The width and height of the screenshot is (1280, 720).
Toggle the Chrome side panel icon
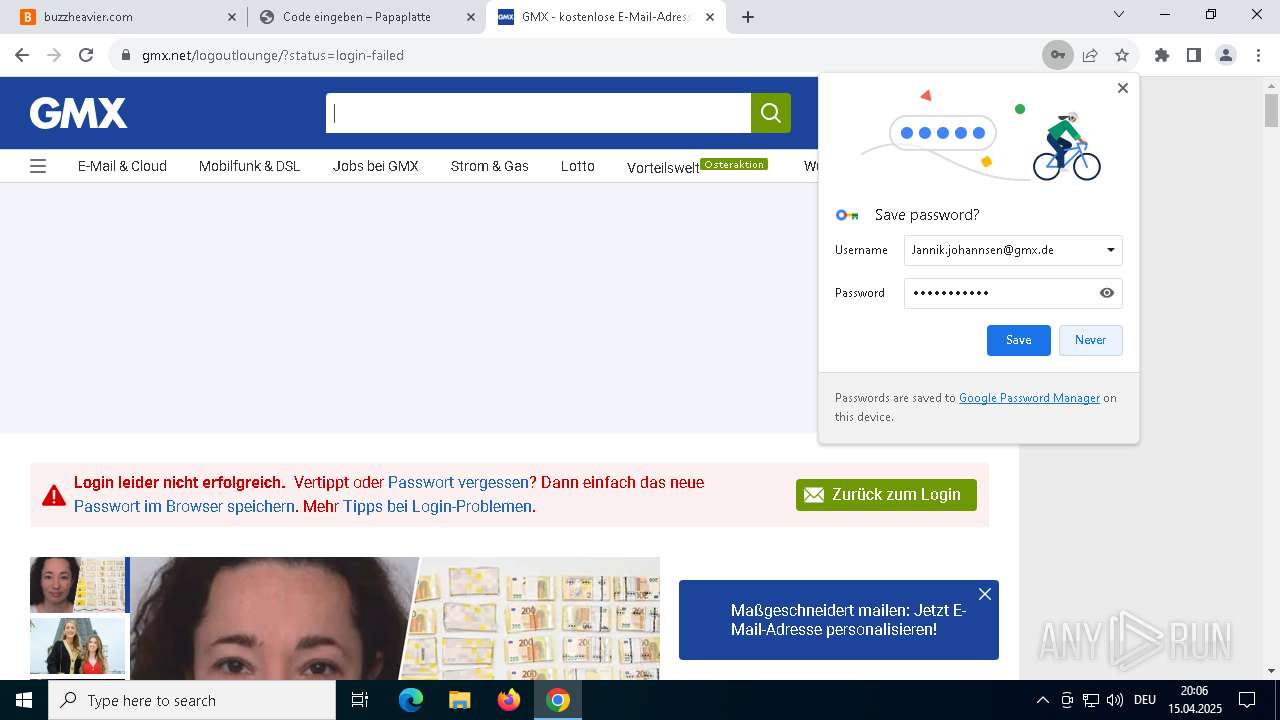pyautogui.click(x=1193, y=55)
